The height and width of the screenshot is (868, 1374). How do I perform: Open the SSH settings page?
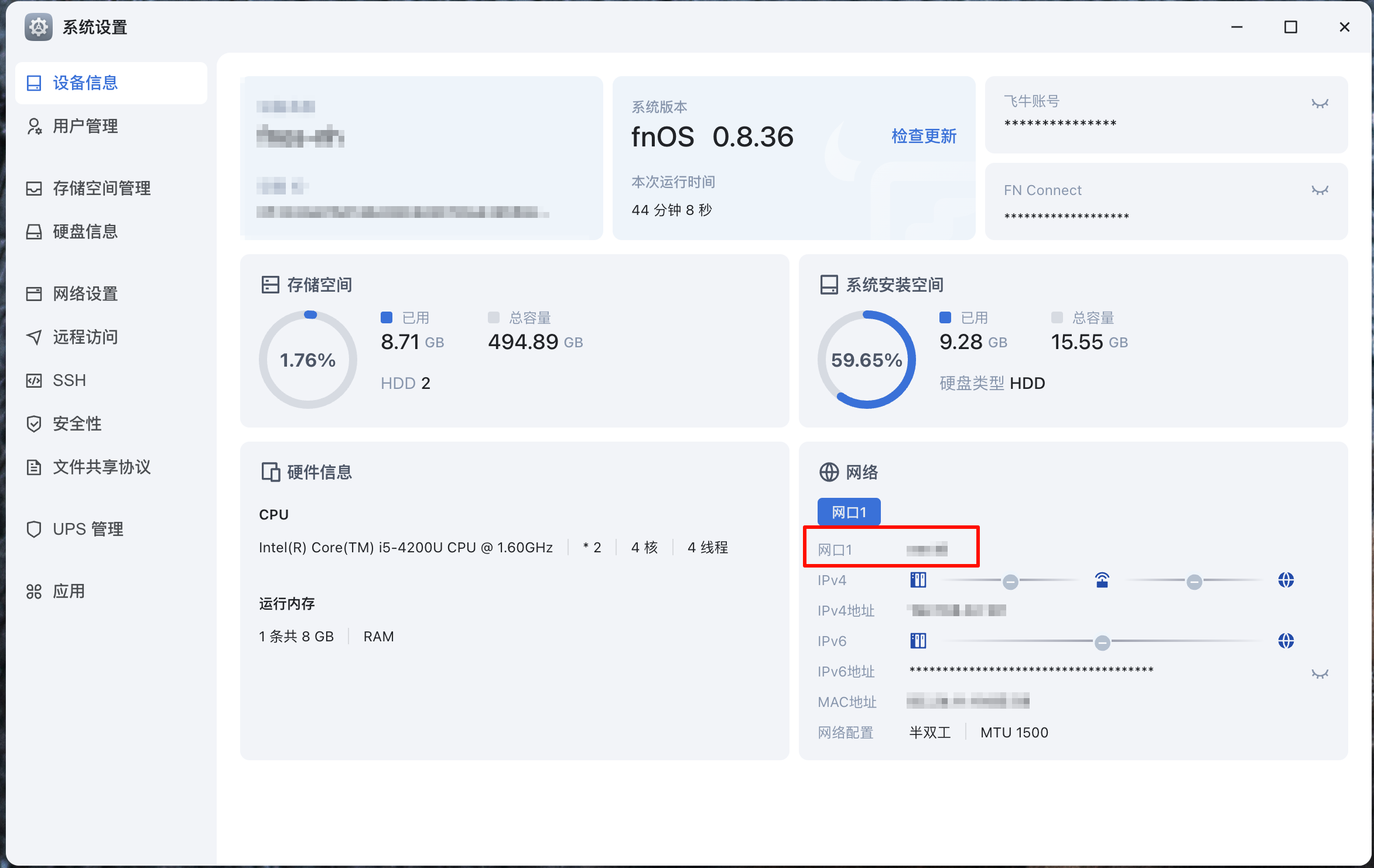tap(69, 380)
